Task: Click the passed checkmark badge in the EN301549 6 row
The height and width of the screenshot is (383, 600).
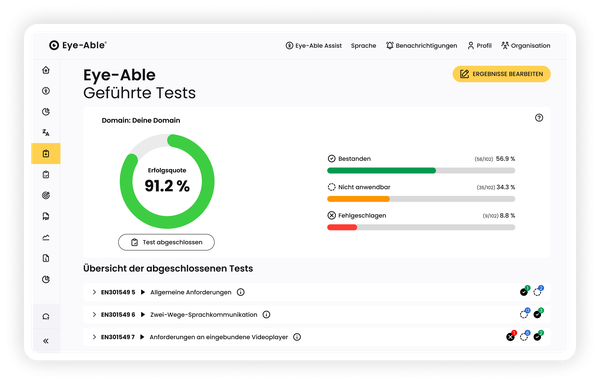Action: [x=538, y=313]
